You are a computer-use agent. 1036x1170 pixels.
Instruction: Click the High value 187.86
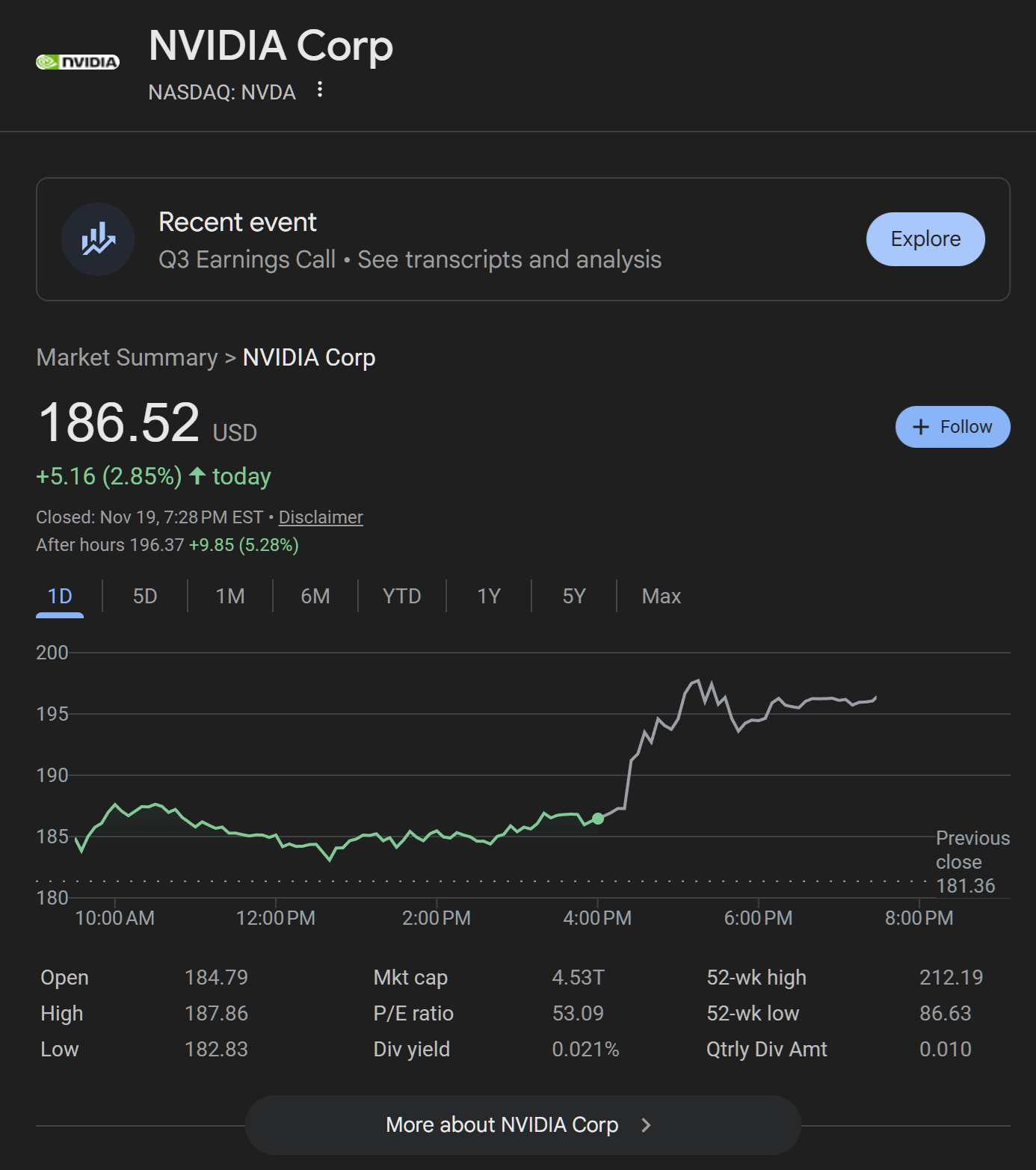216,1014
